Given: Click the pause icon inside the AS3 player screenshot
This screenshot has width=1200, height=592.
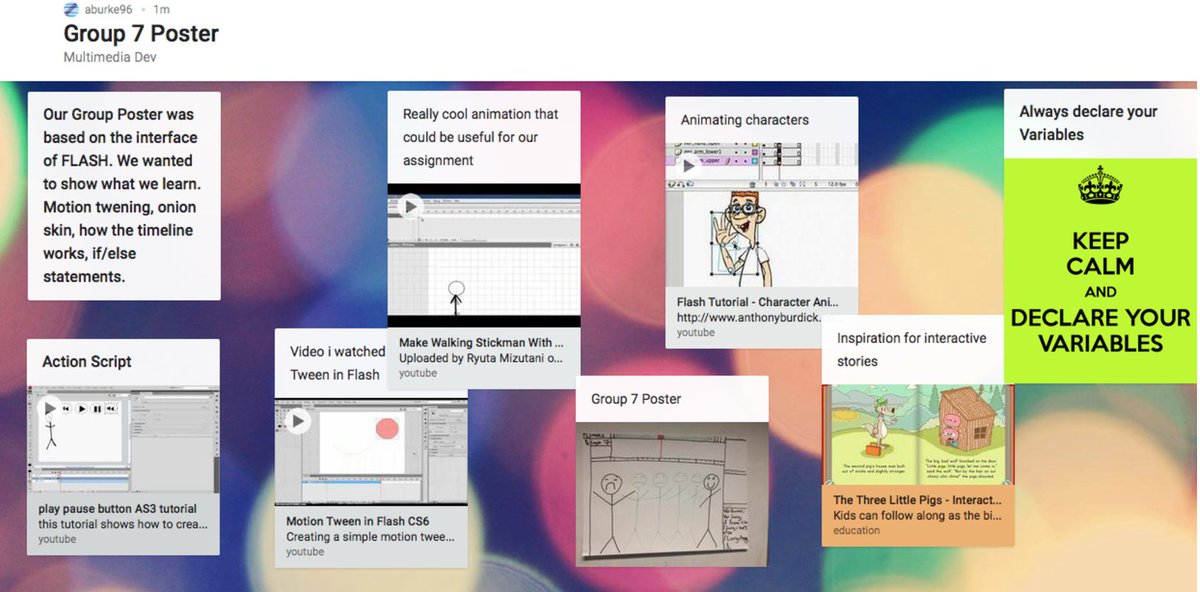Looking at the screenshot, I should 98,409.
